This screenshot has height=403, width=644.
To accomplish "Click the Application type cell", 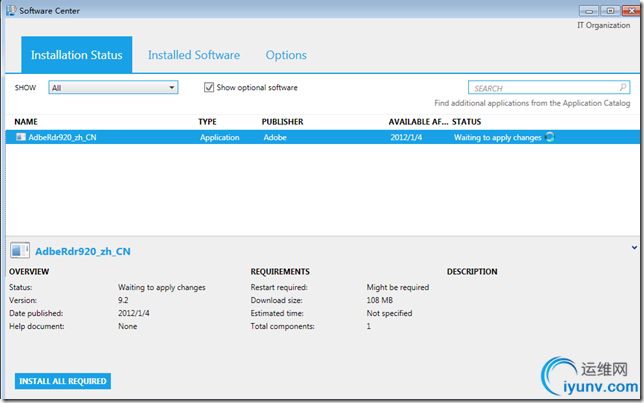I will point(219,137).
